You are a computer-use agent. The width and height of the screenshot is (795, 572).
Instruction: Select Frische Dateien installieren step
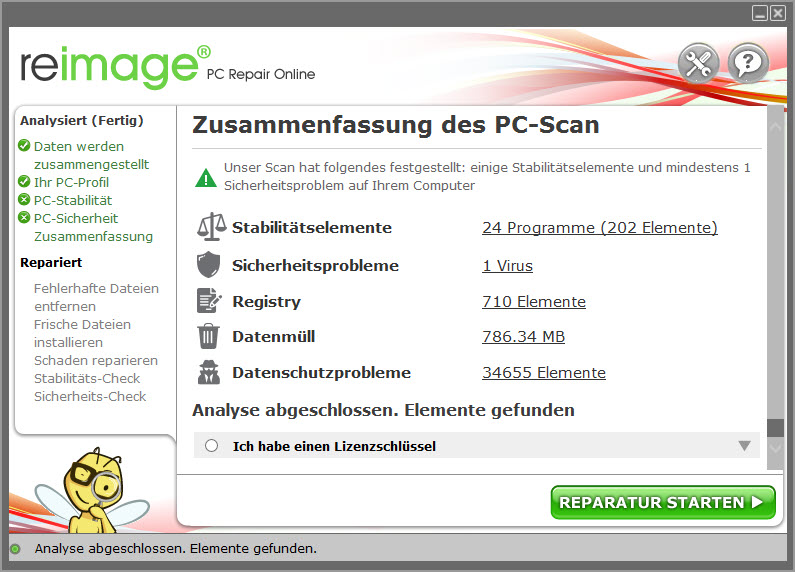click(82, 333)
